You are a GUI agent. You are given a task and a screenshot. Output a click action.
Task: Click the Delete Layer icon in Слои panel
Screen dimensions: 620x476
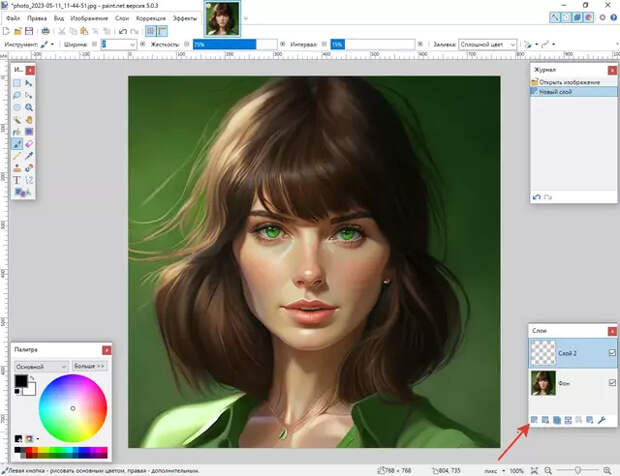click(545, 420)
